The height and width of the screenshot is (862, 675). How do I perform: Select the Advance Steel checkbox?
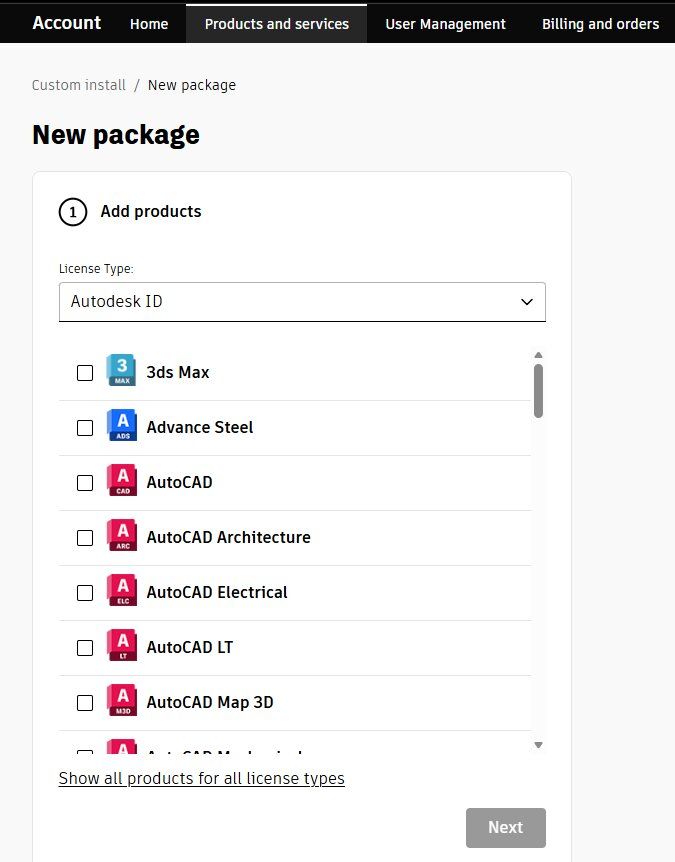(x=85, y=428)
